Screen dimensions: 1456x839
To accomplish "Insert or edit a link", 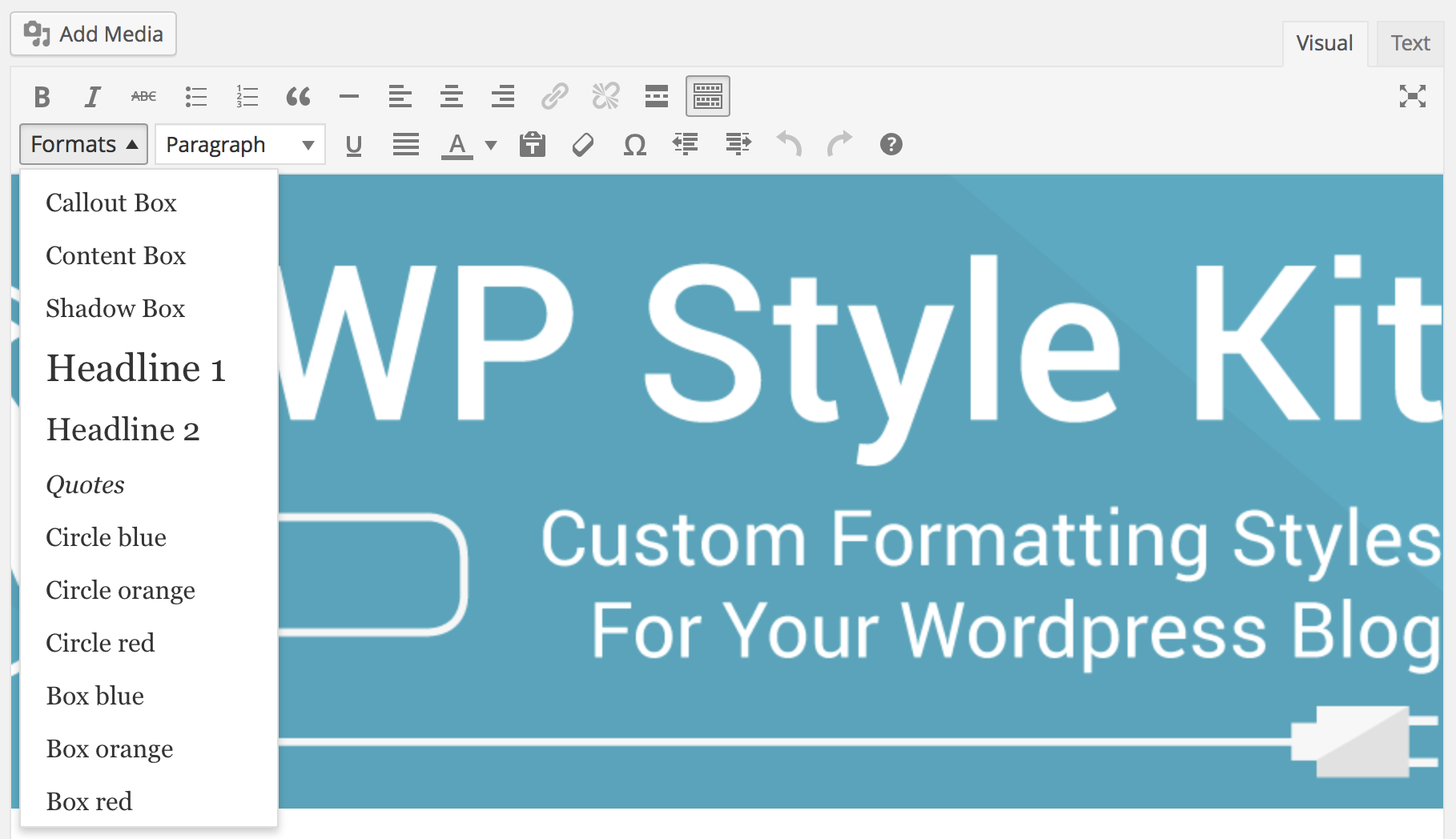I will click(x=554, y=97).
